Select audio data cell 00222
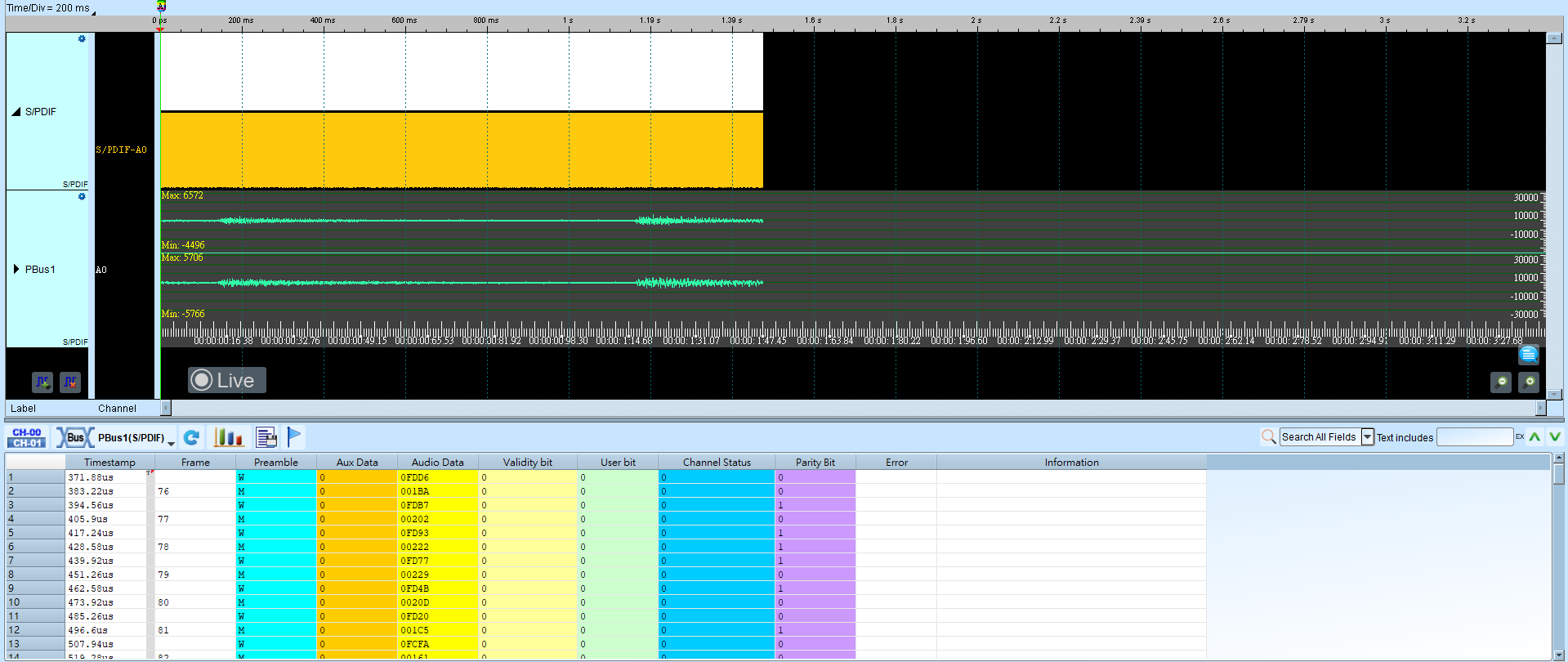This screenshot has width=1568, height=662. [437, 547]
